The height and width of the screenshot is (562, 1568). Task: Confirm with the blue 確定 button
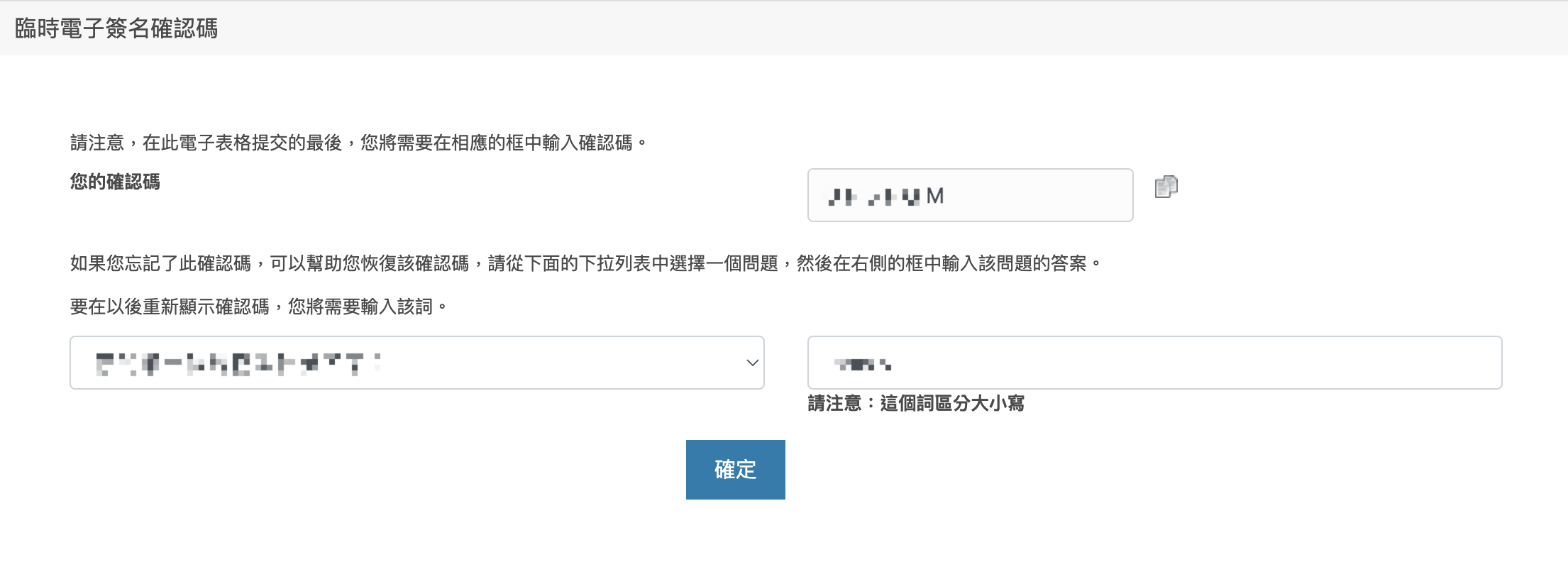pyautogui.click(x=735, y=470)
